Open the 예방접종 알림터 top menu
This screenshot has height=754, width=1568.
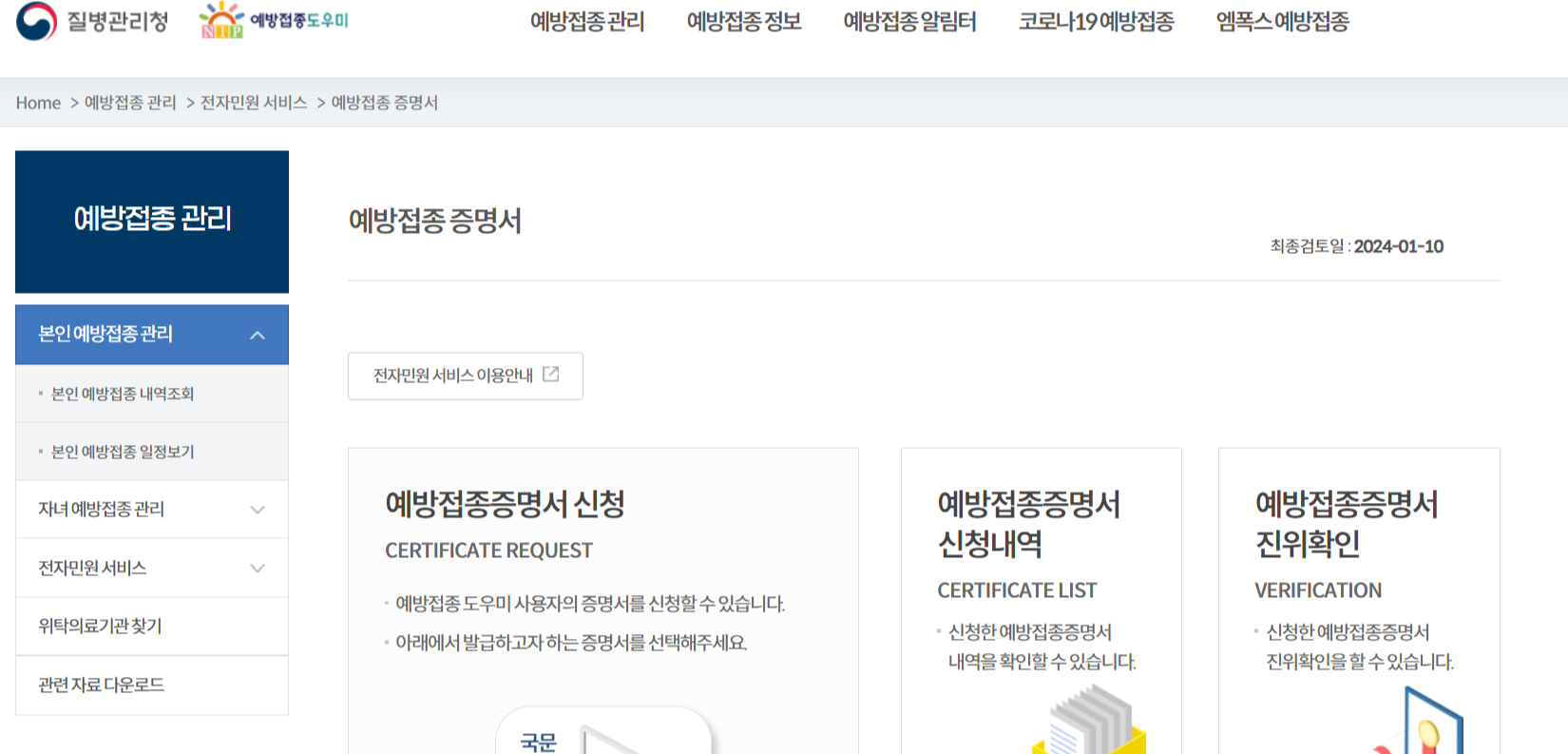click(x=909, y=22)
